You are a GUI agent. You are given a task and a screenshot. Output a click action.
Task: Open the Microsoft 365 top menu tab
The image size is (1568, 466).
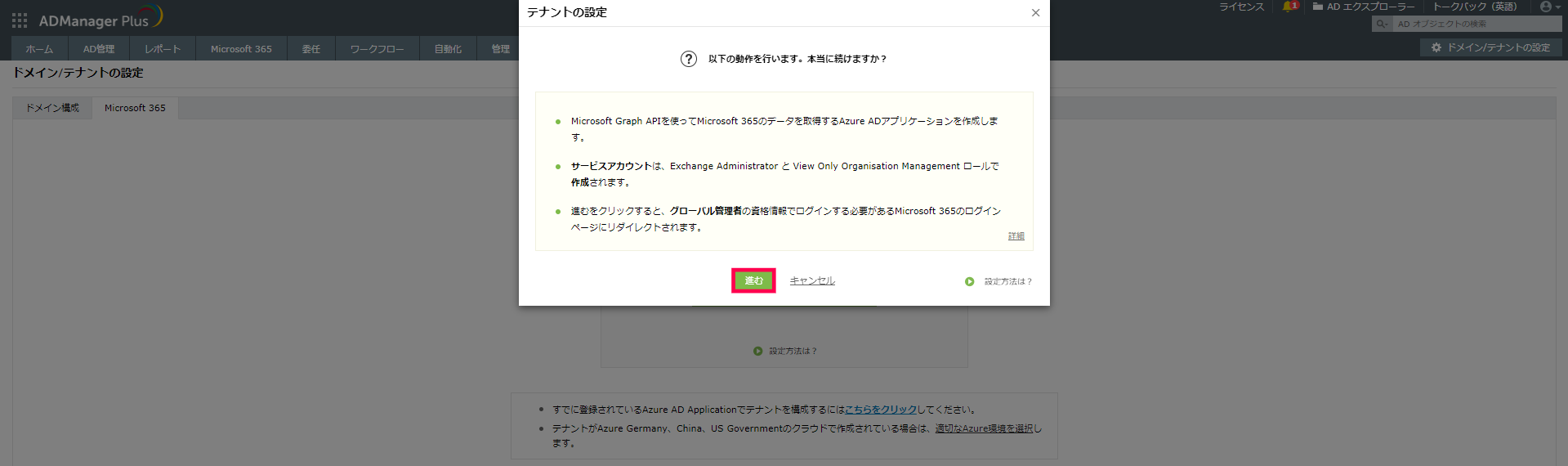[x=241, y=49]
